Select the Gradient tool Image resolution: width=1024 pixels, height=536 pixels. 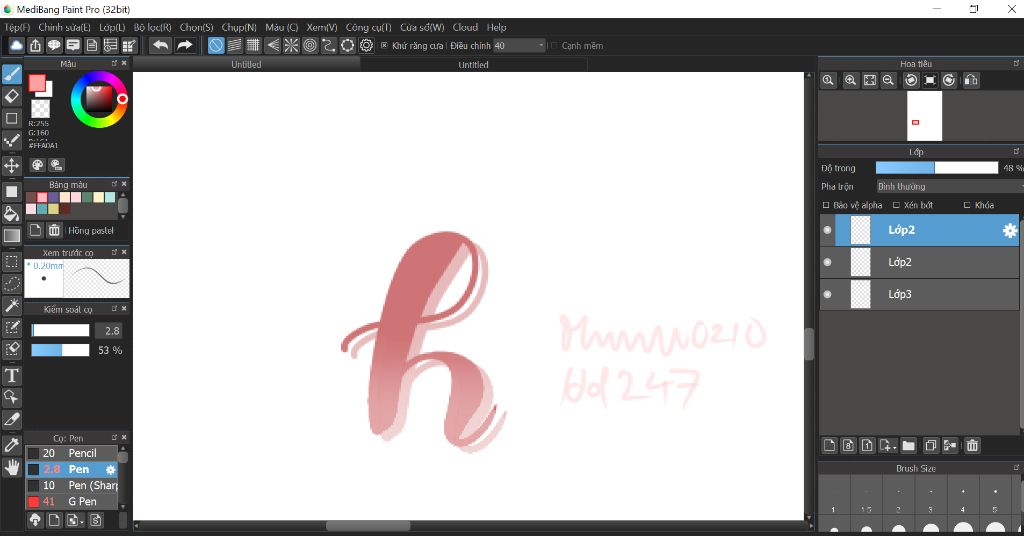pyautogui.click(x=12, y=236)
